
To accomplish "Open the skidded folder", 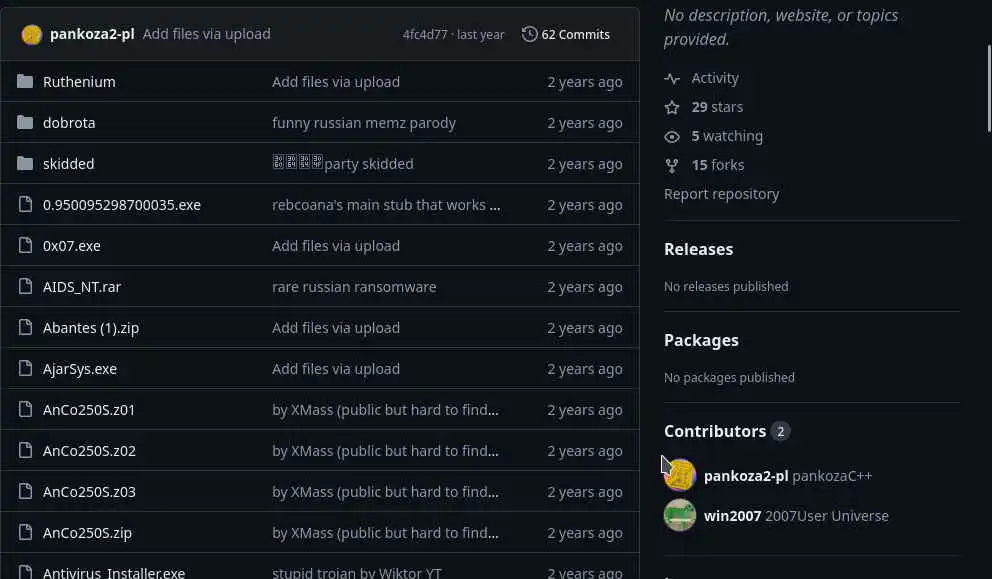I will [x=68, y=164].
